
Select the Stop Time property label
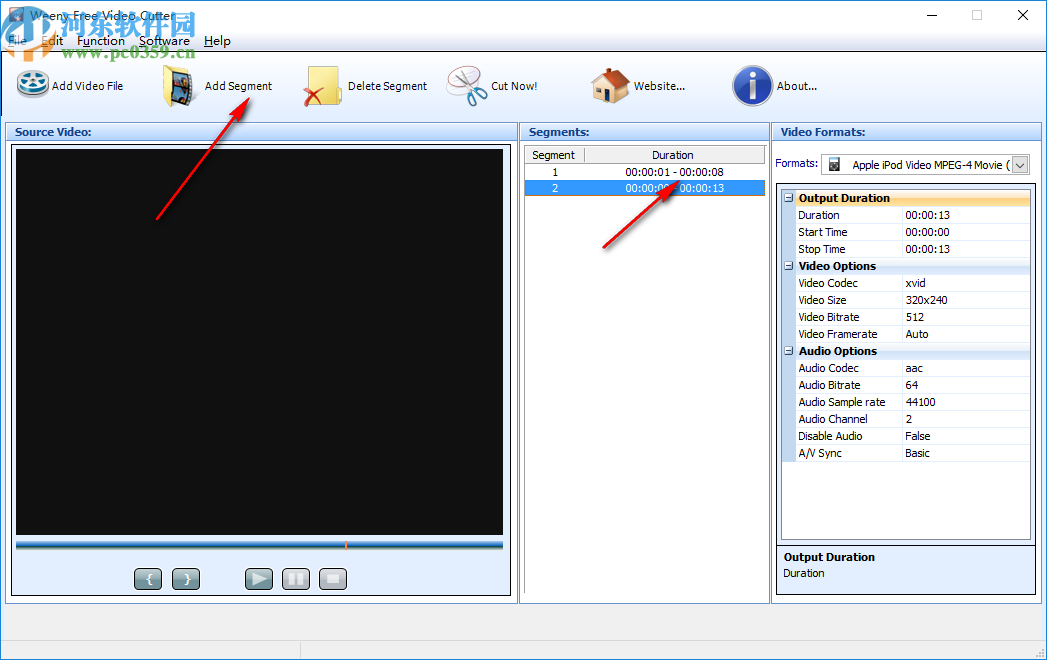(822, 249)
